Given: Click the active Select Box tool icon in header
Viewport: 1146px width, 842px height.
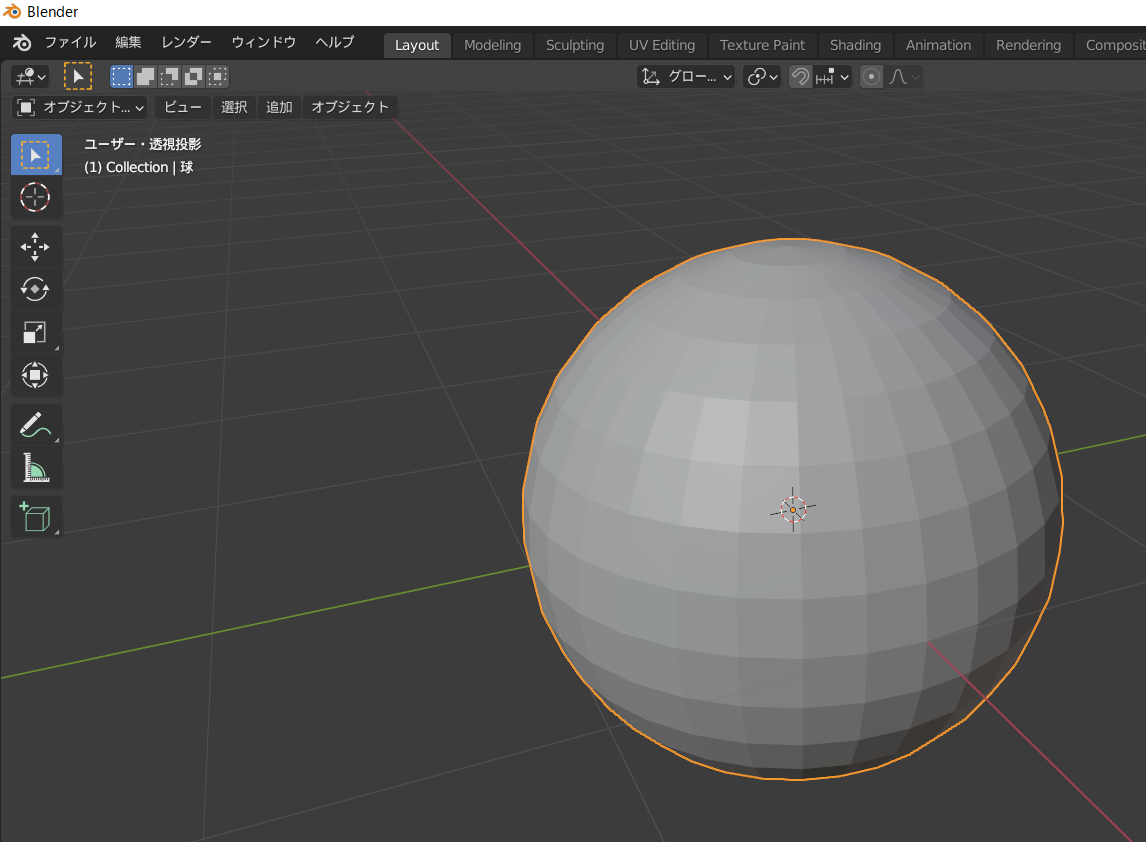Looking at the screenshot, I should coord(77,77).
